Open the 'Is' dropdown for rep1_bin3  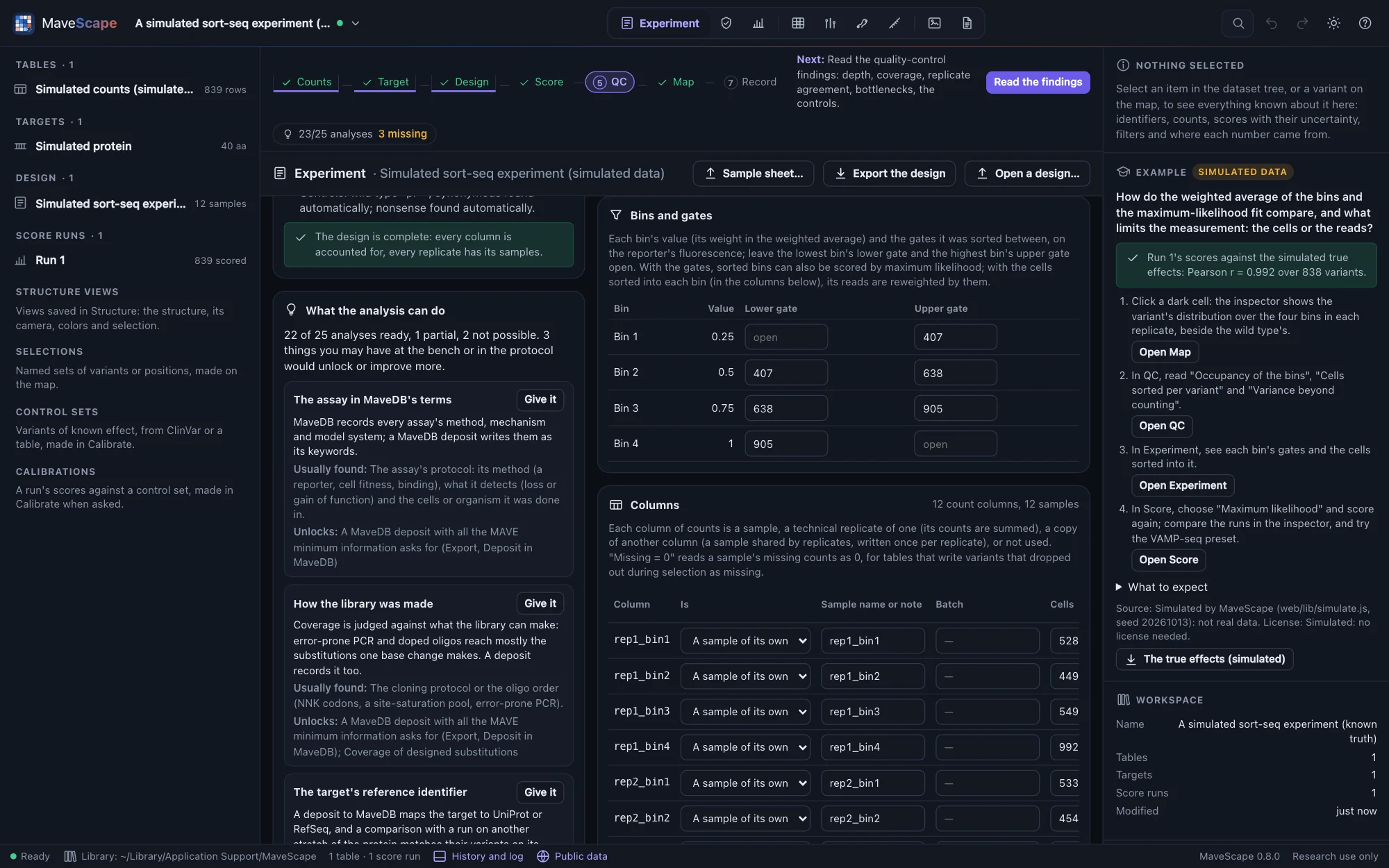[x=746, y=712]
